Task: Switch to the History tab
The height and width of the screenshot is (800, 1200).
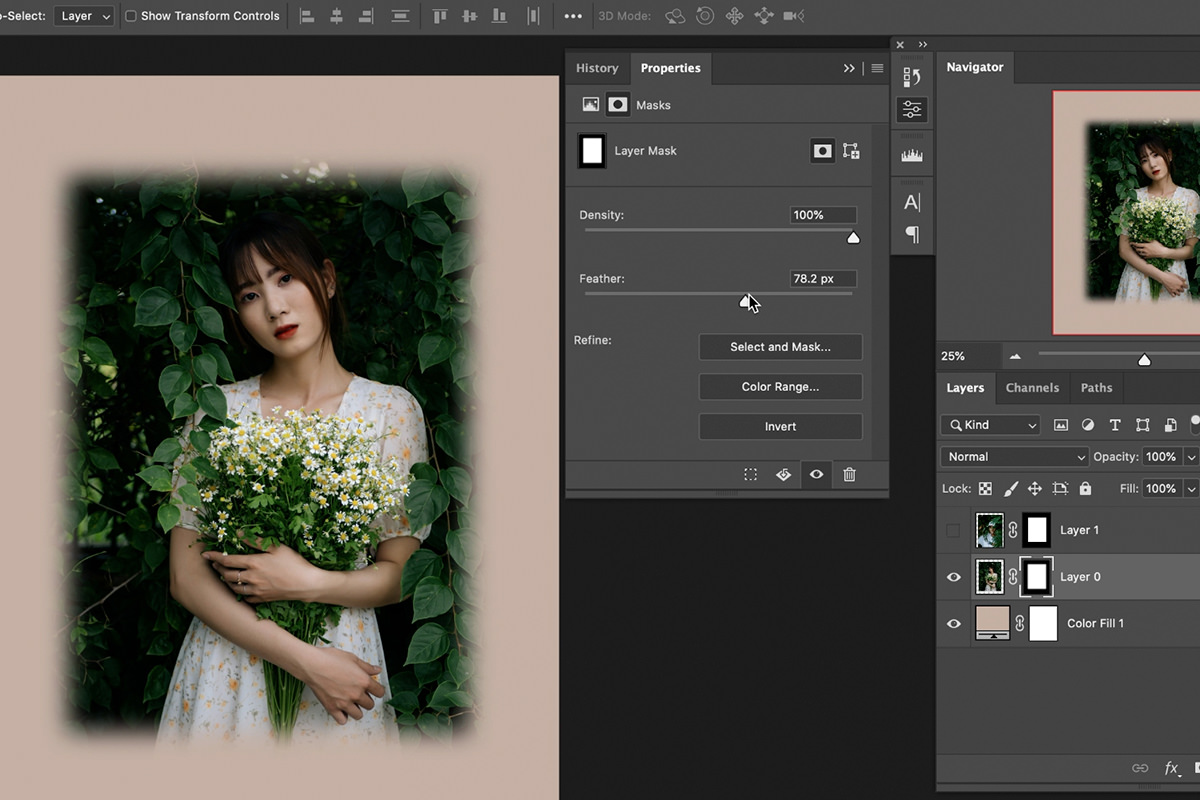Action: (597, 68)
